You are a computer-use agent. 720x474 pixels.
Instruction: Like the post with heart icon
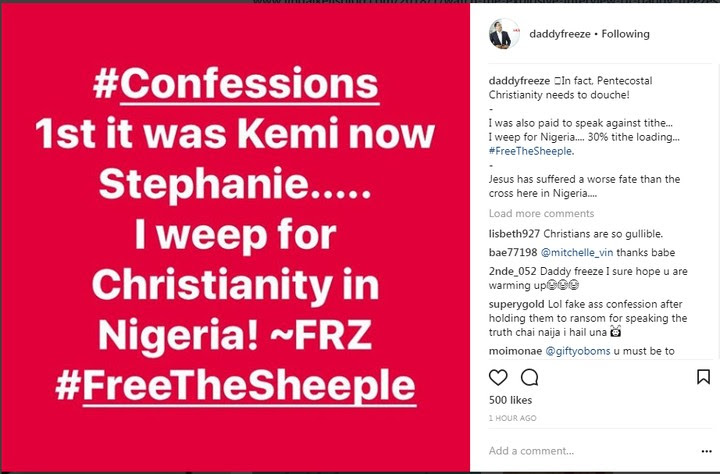(x=498, y=378)
